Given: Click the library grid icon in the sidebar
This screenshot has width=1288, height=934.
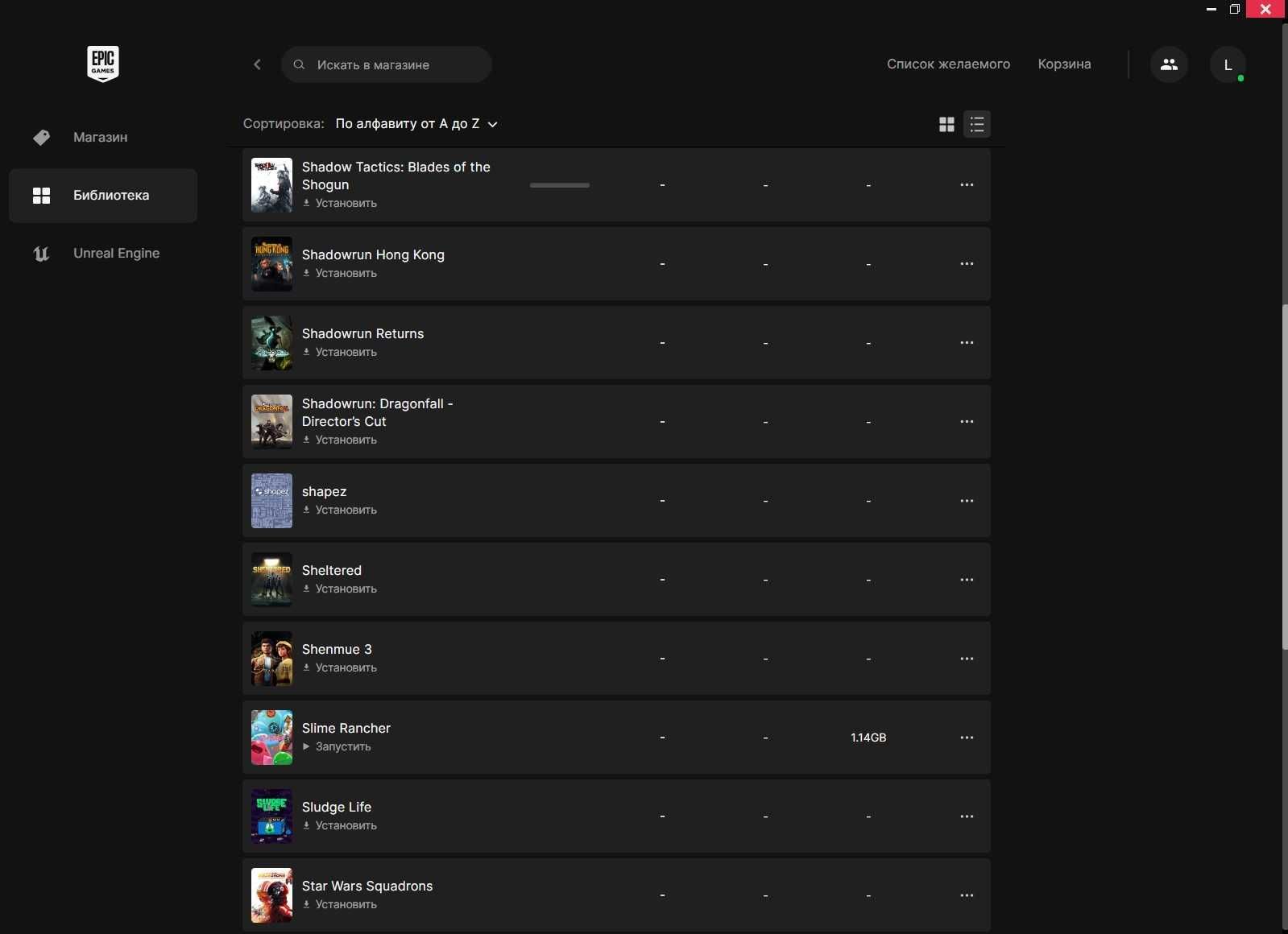Looking at the screenshot, I should [41, 196].
